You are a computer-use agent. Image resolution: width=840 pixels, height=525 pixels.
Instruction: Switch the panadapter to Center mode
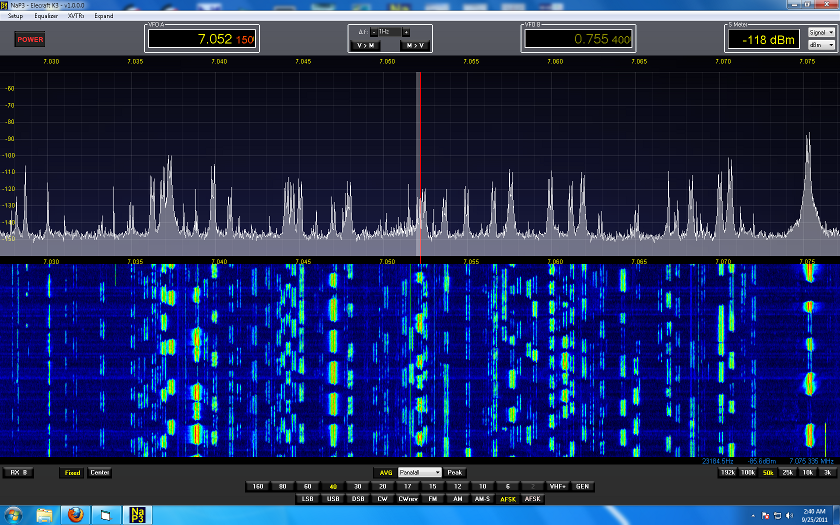pyautogui.click(x=100, y=472)
